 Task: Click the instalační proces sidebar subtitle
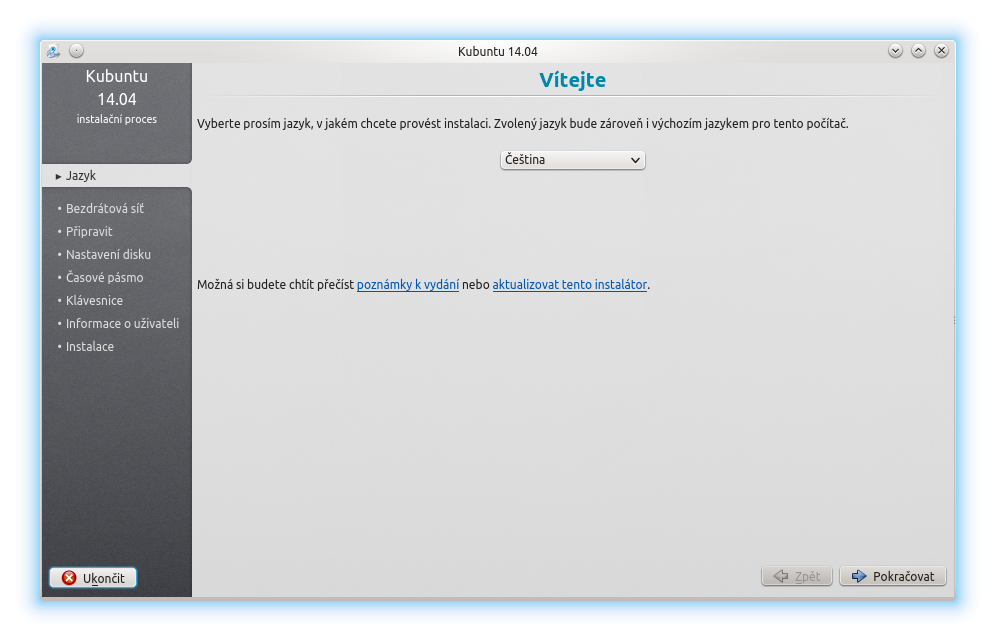pyautogui.click(x=117, y=119)
